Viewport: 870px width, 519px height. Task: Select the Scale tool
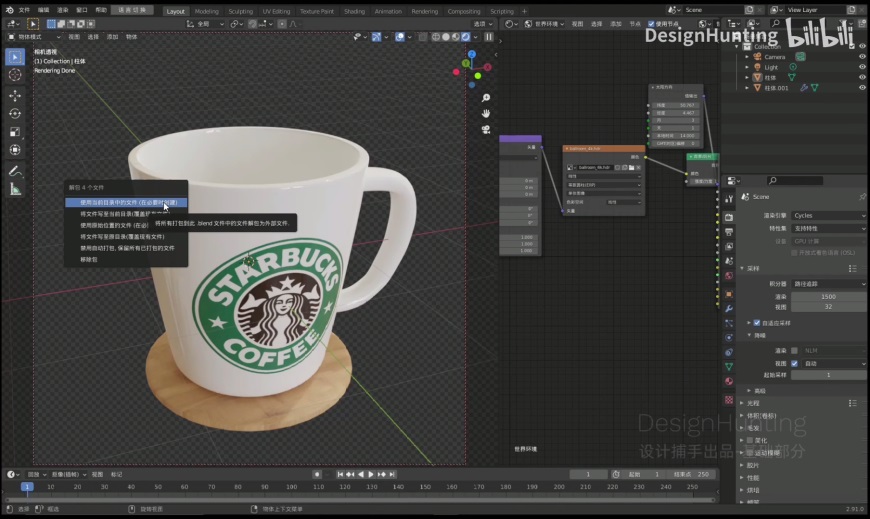click(15, 132)
